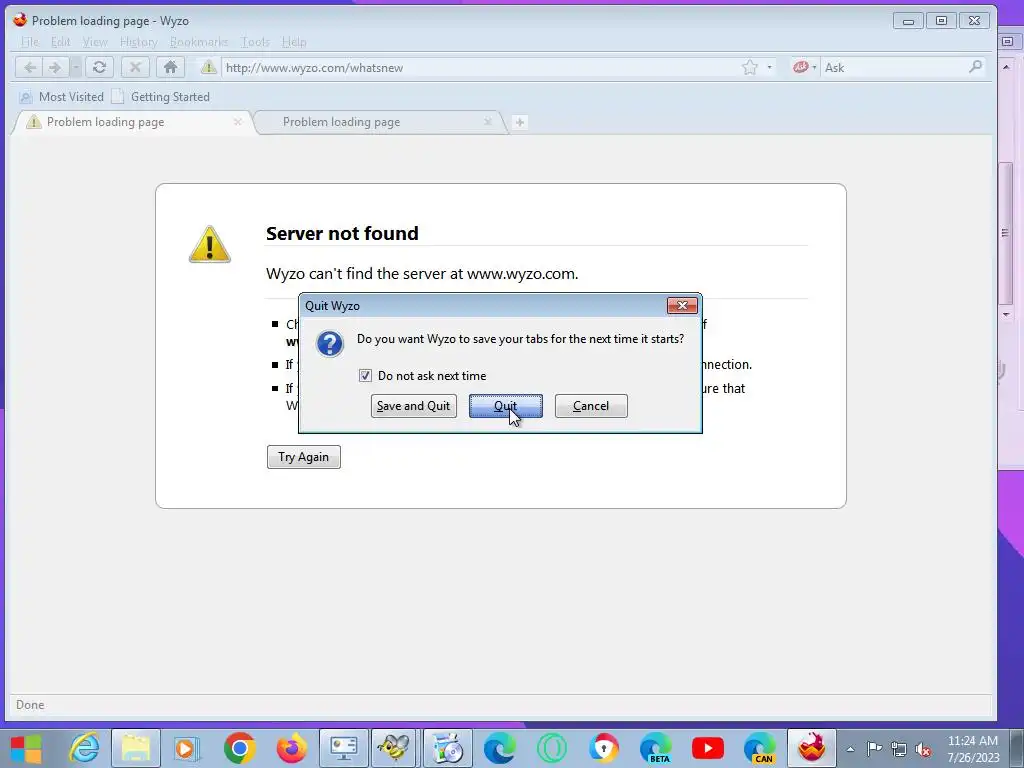This screenshot has width=1024, height=768.
Task: Open the Getting Started bookmark
Action: (161, 97)
